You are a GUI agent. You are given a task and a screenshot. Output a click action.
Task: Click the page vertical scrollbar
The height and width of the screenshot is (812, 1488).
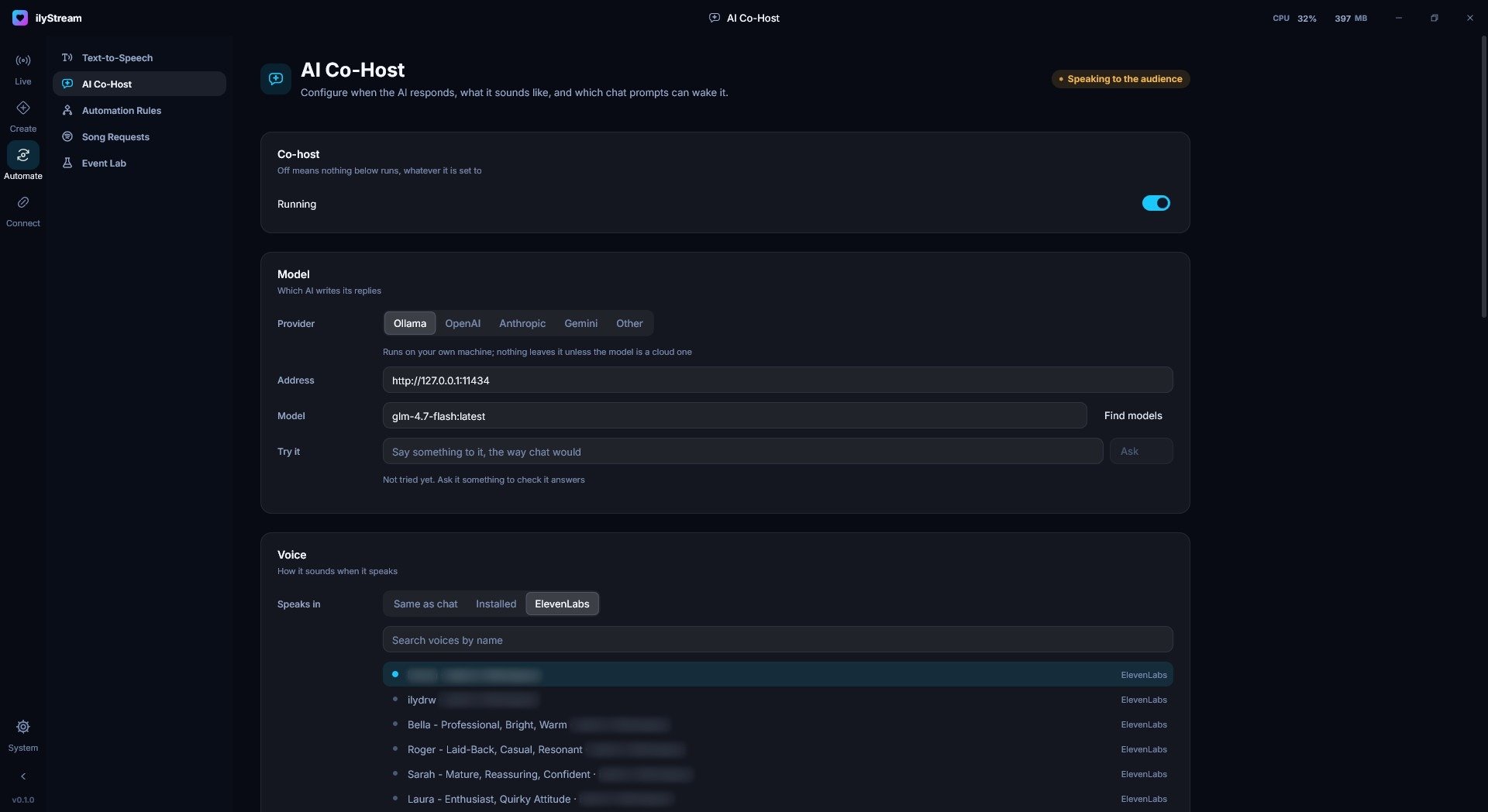coord(1483,177)
